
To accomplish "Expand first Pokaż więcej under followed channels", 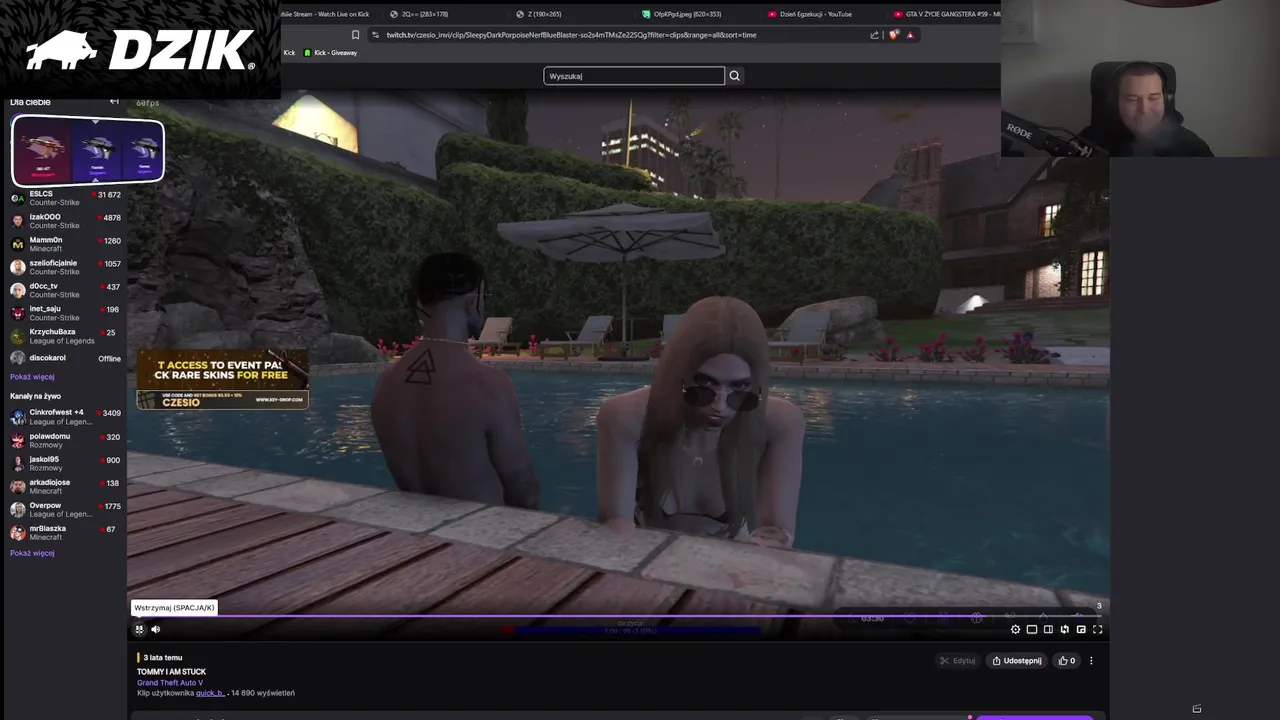I will [x=32, y=377].
